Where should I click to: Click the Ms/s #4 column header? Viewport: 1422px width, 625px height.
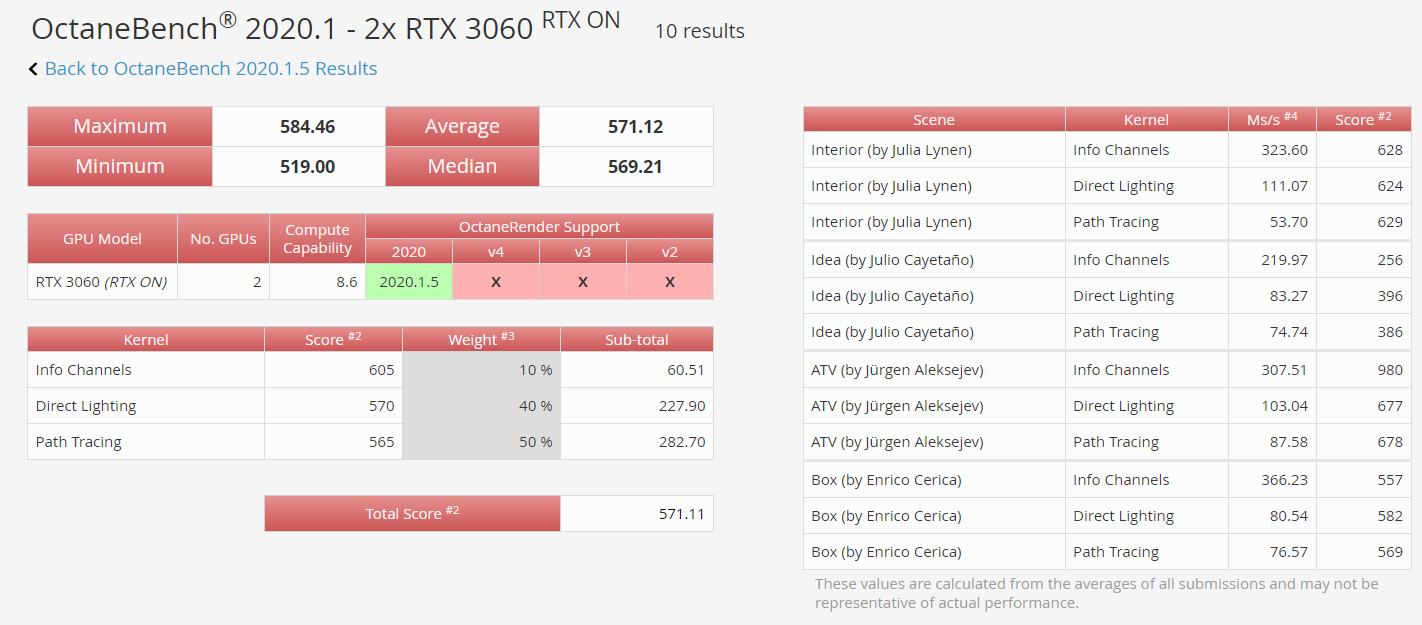click(1272, 119)
